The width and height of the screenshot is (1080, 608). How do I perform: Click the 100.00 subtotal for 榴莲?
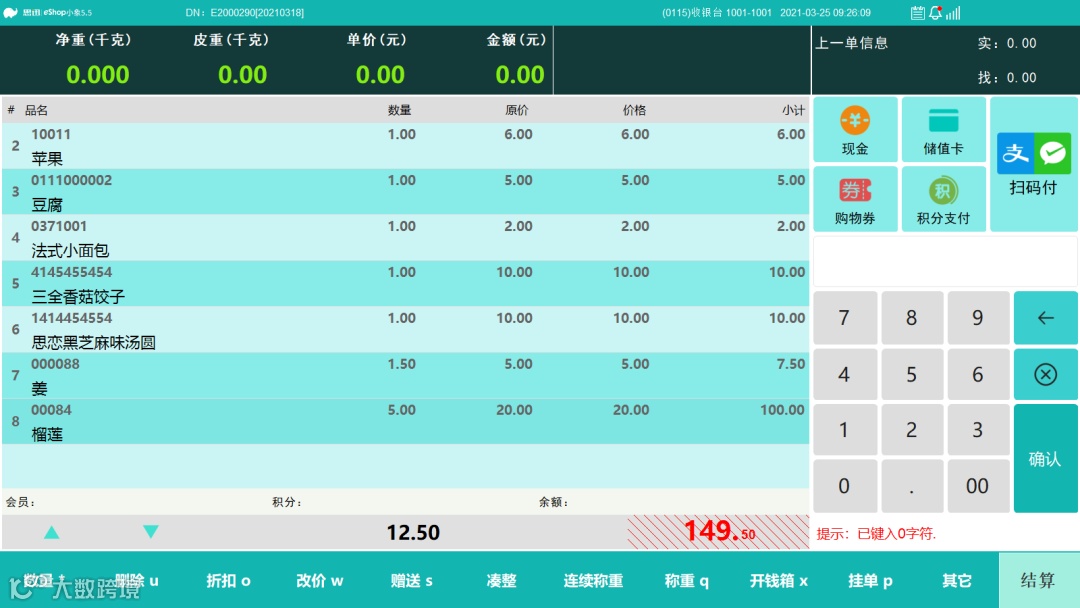(782, 410)
